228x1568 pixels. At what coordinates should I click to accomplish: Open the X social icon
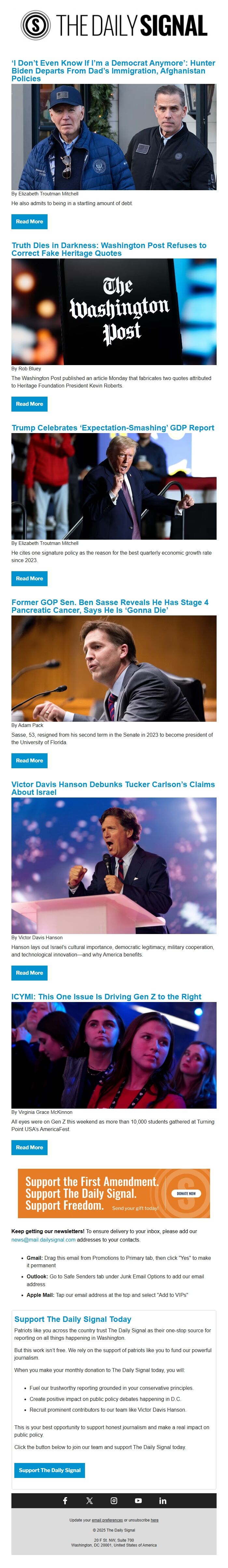coord(90,1500)
